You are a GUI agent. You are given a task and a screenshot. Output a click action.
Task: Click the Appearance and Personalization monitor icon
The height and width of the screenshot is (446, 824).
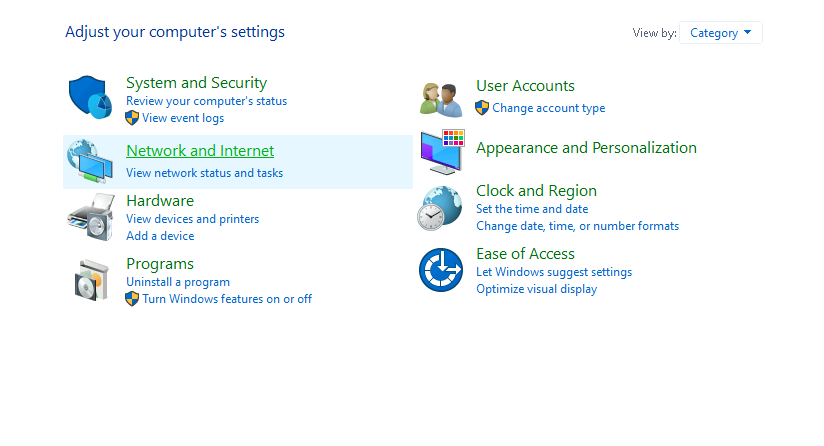pyautogui.click(x=442, y=152)
